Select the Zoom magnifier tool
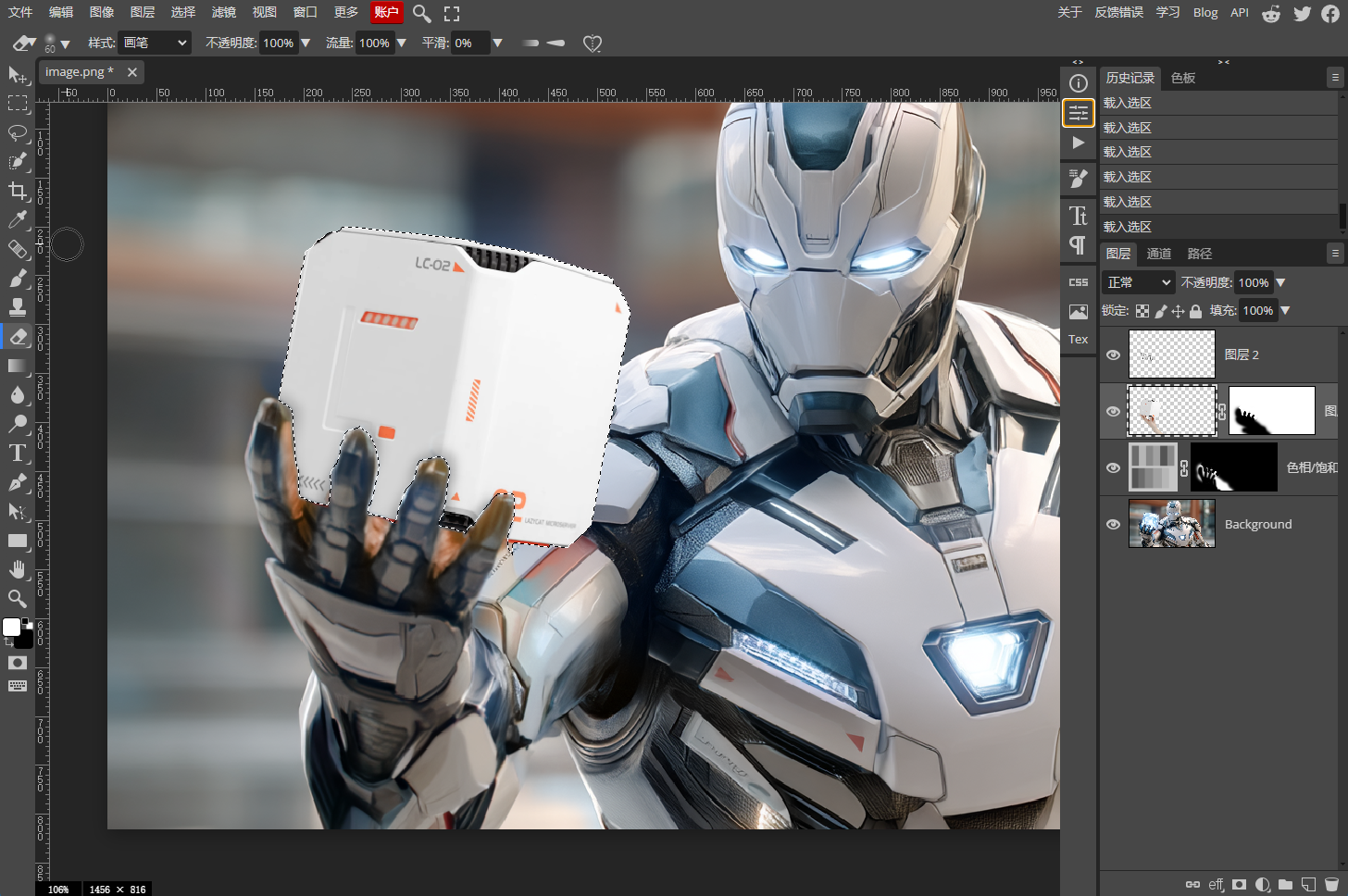 (18, 598)
